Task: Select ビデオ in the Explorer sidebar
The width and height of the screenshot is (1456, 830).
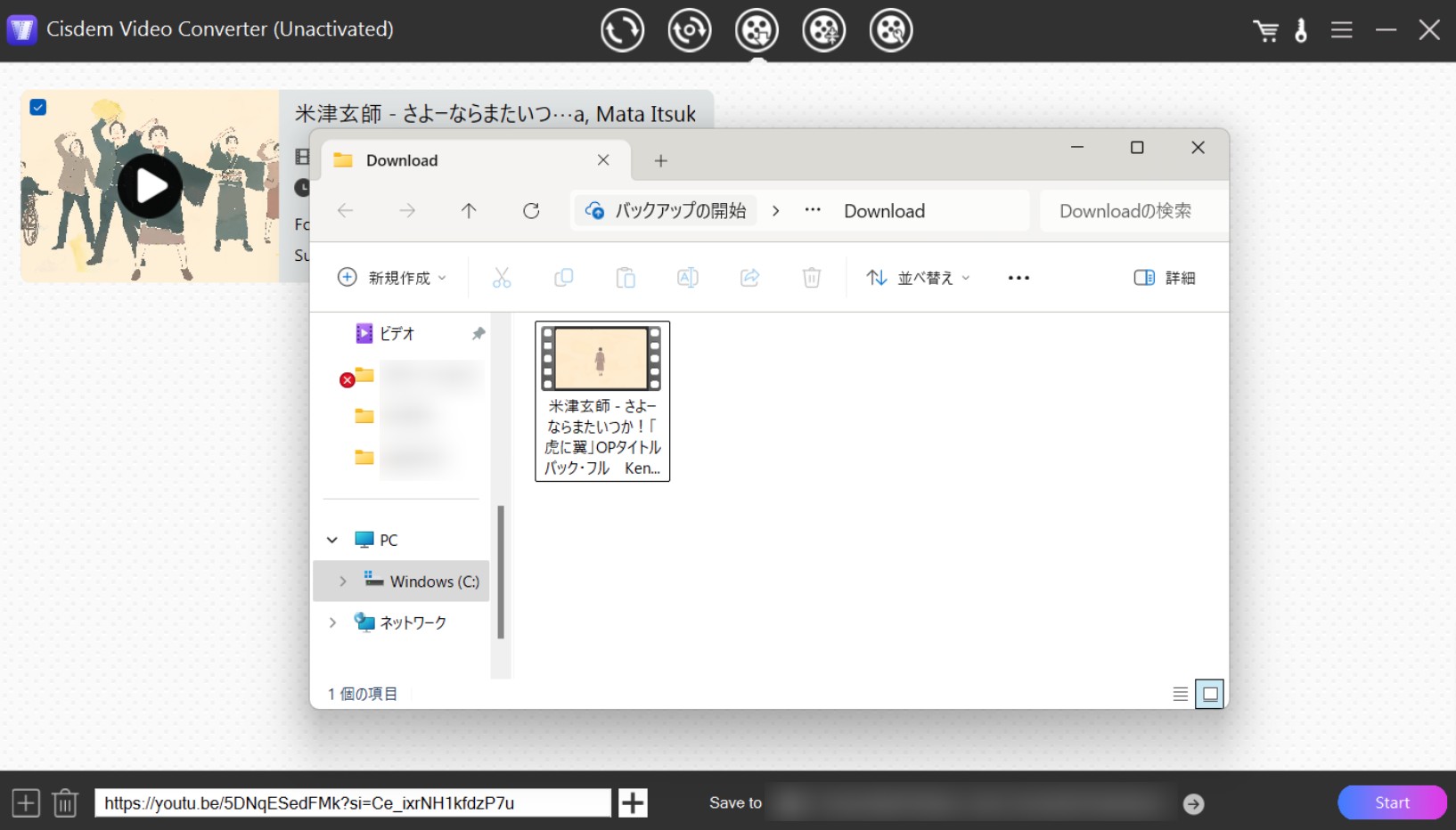Action: pyautogui.click(x=397, y=333)
